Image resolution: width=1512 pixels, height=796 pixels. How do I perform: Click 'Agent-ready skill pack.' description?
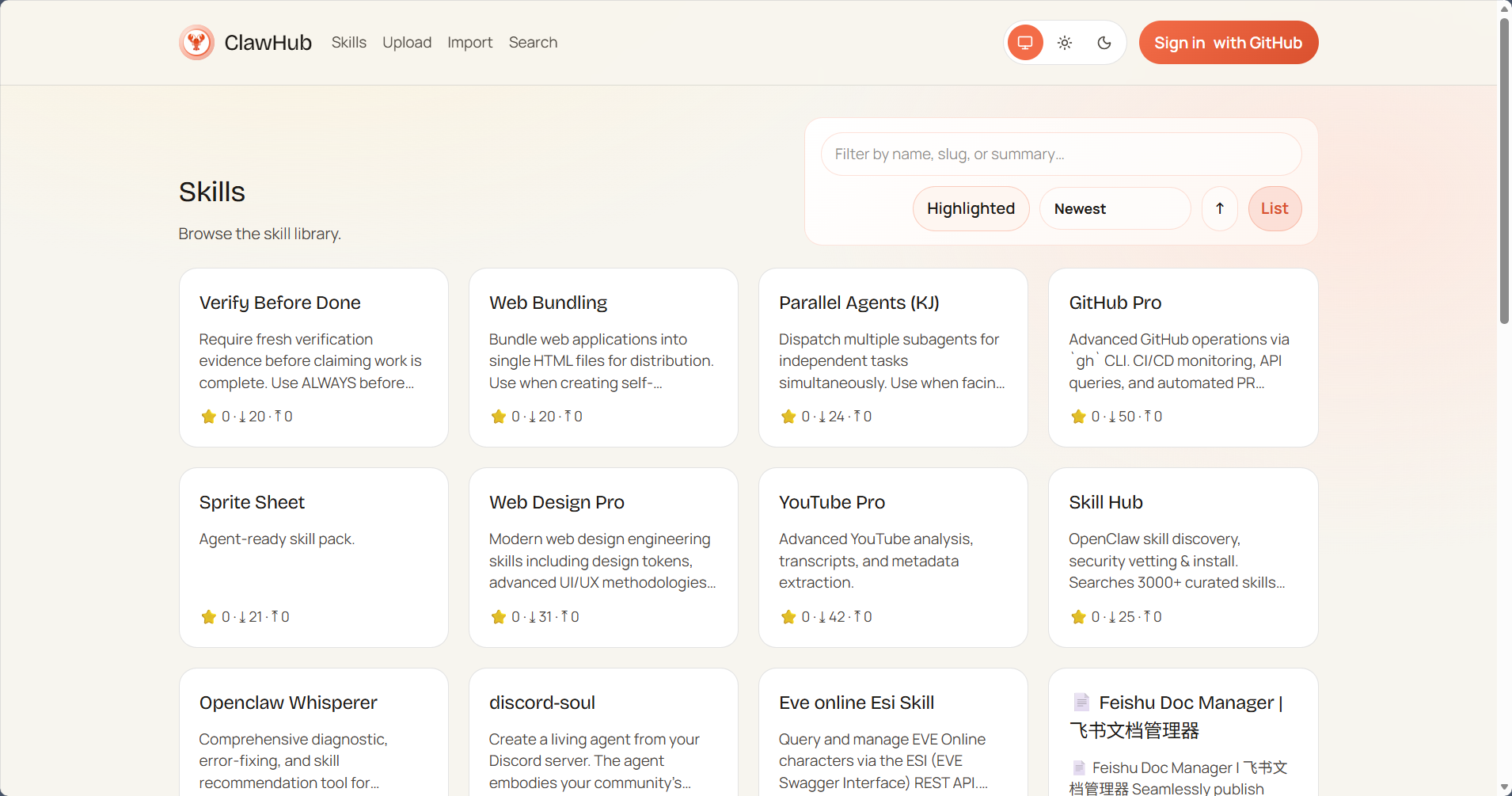coord(277,539)
